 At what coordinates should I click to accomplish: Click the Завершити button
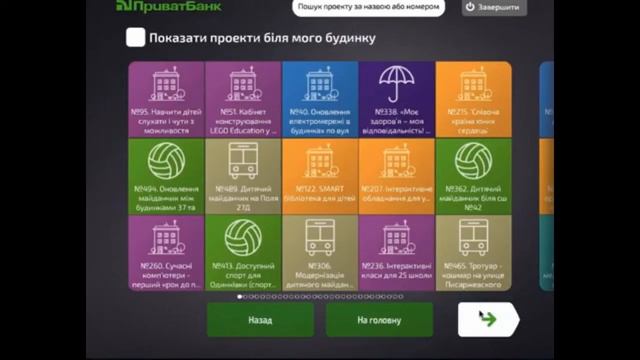click(494, 7)
